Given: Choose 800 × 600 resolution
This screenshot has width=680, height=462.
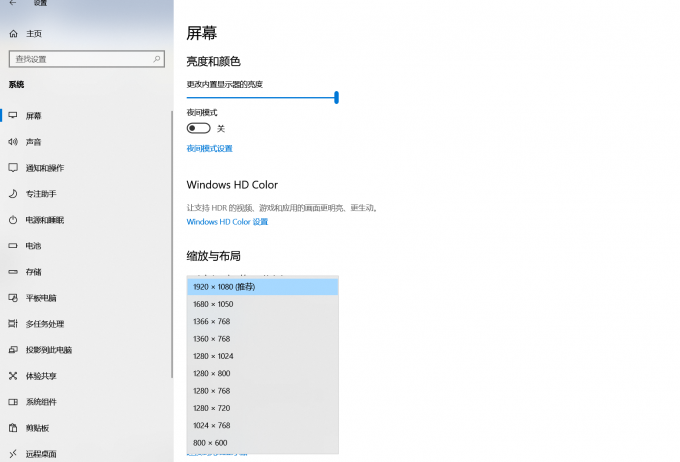Looking at the screenshot, I should 262,443.
